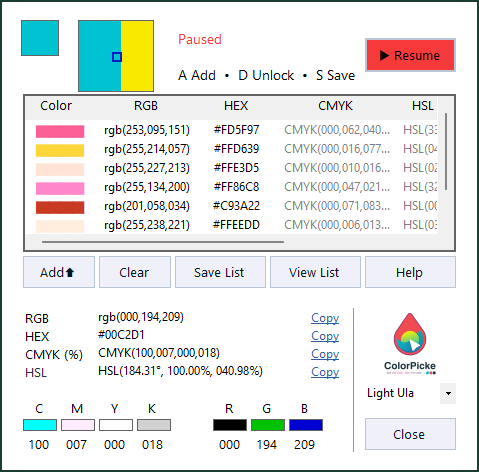This screenshot has width=479, height=472.
Task: Copy the HSL value
Action: pos(325,372)
